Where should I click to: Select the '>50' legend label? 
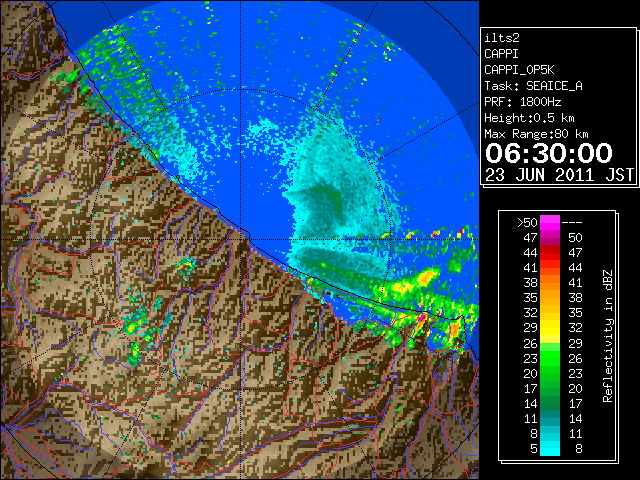pyautogui.click(x=527, y=223)
